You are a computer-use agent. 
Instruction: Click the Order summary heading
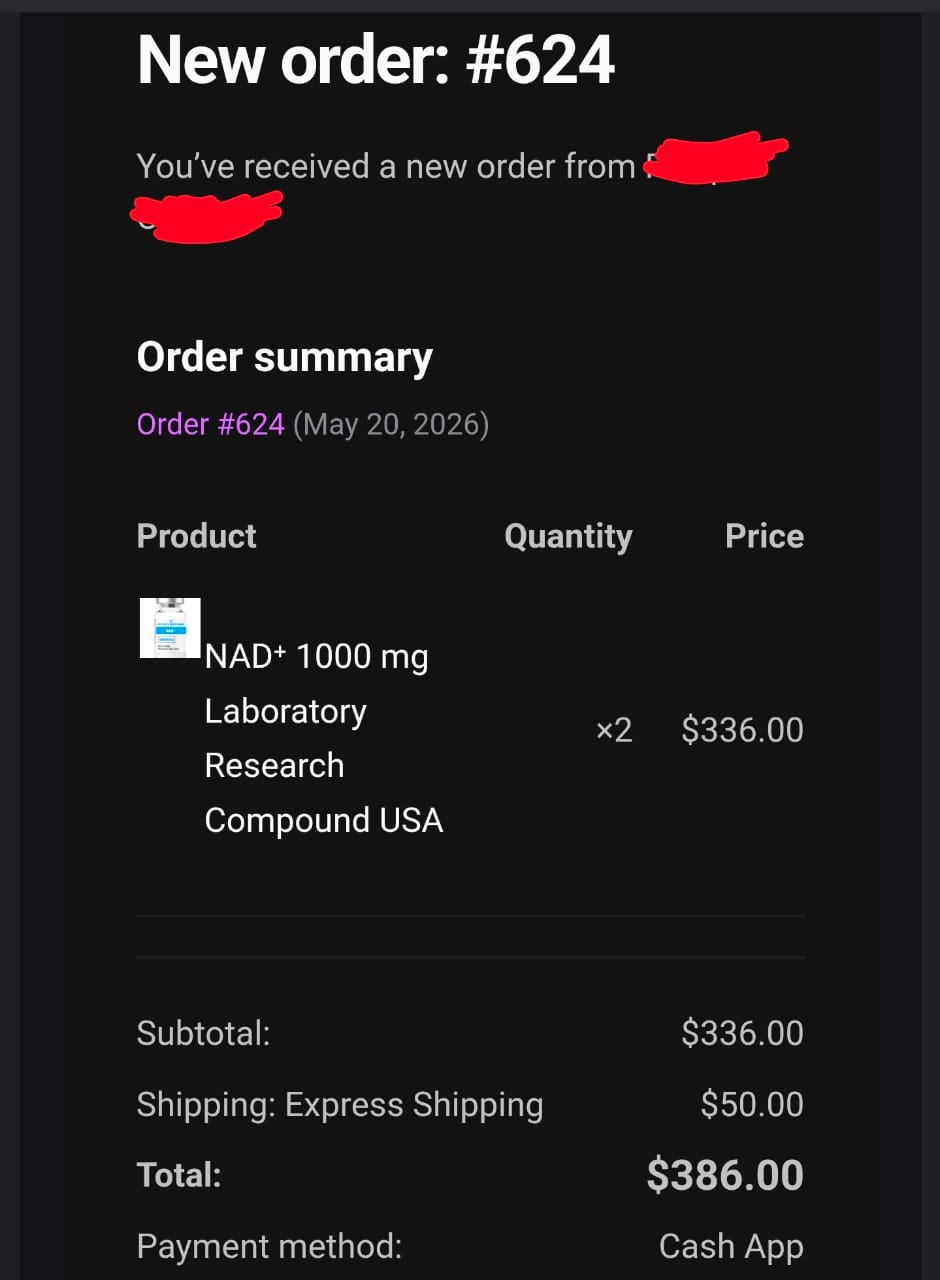click(284, 358)
